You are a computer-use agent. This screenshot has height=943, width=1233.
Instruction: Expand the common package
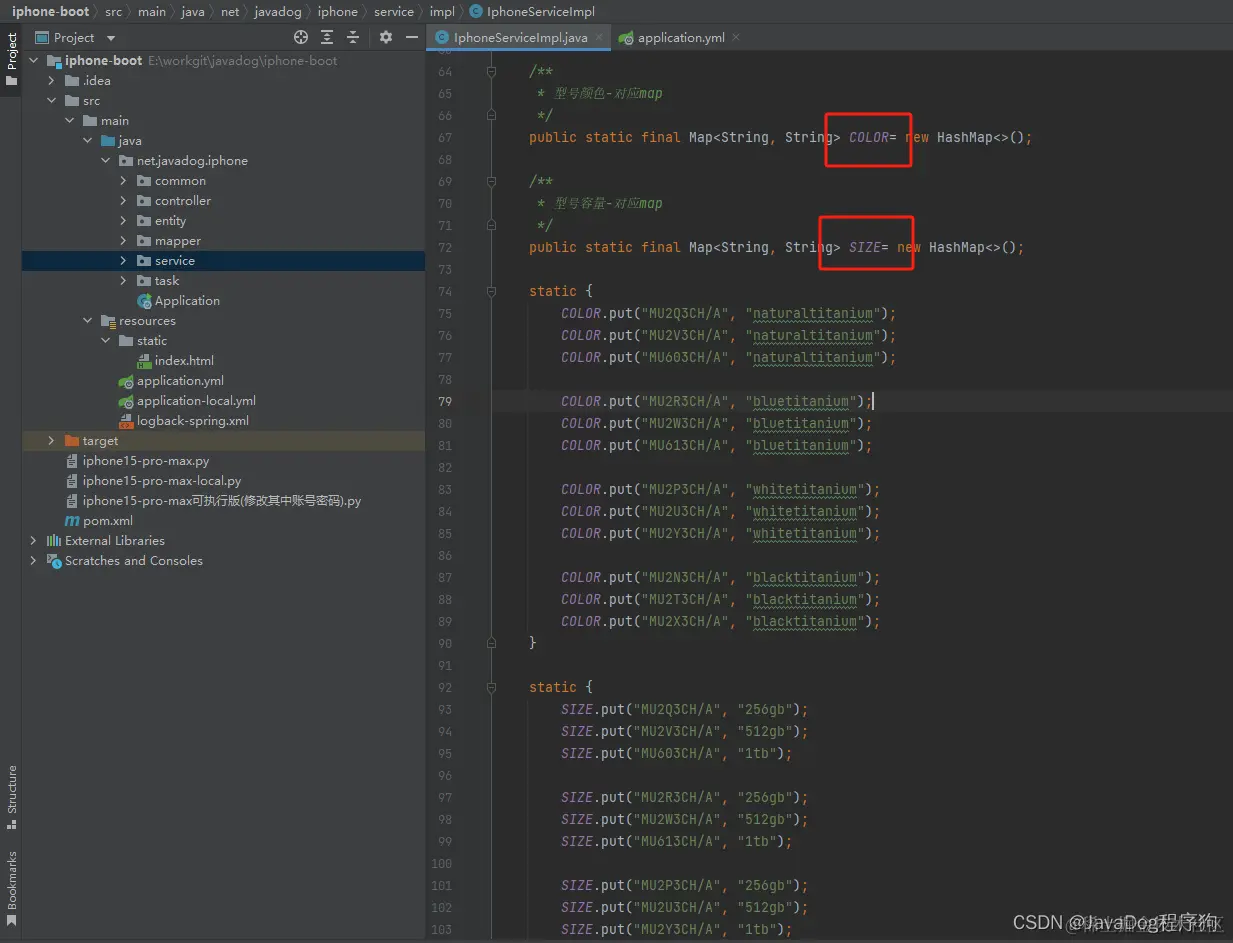(124, 181)
